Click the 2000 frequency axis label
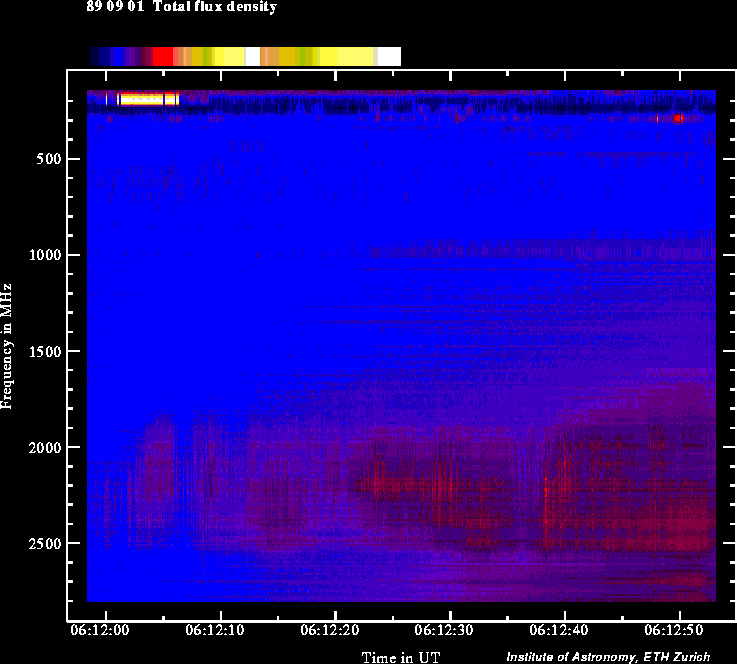737x664 pixels. click(45, 447)
